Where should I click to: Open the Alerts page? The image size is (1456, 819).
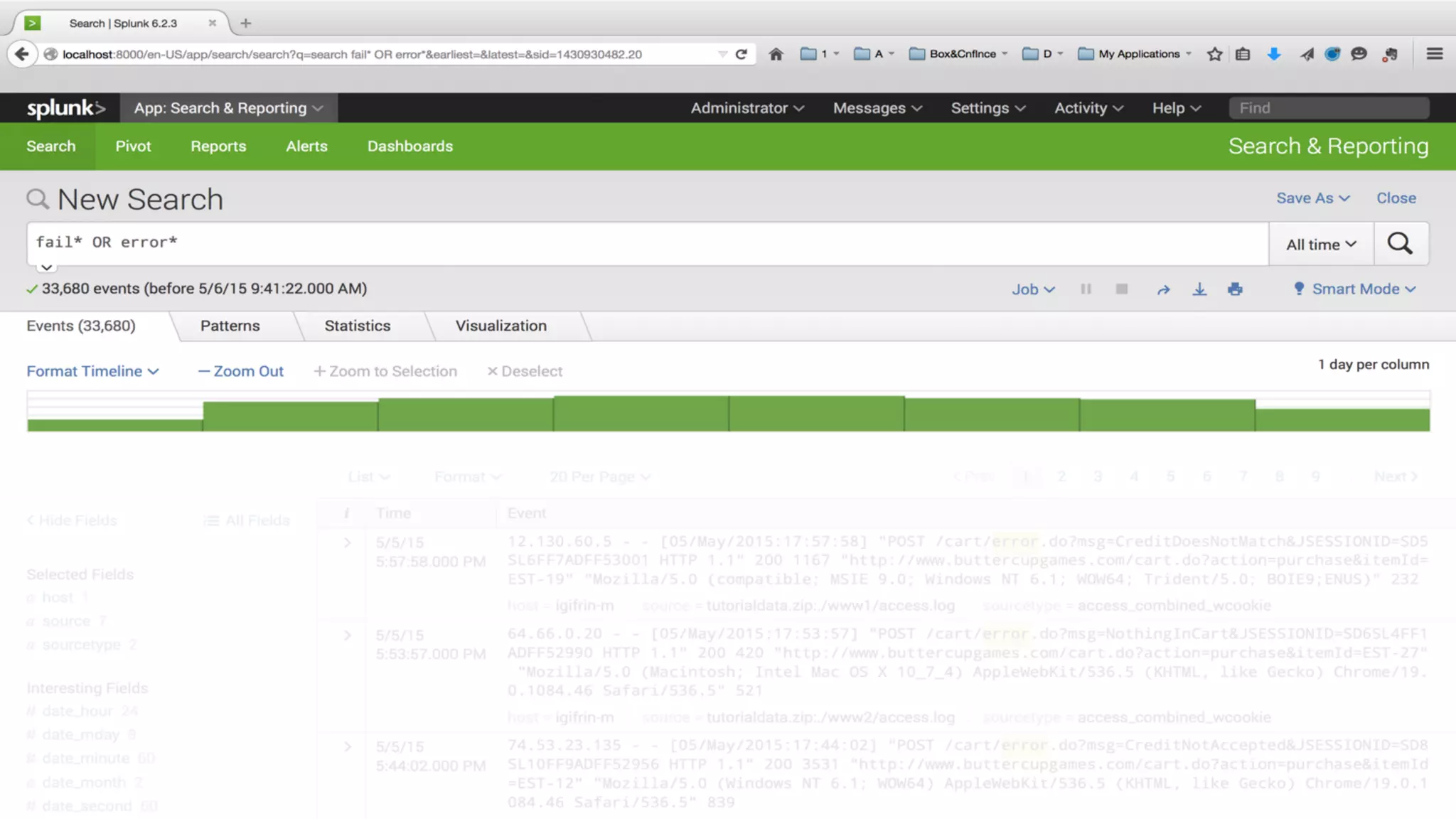[306, 146]
